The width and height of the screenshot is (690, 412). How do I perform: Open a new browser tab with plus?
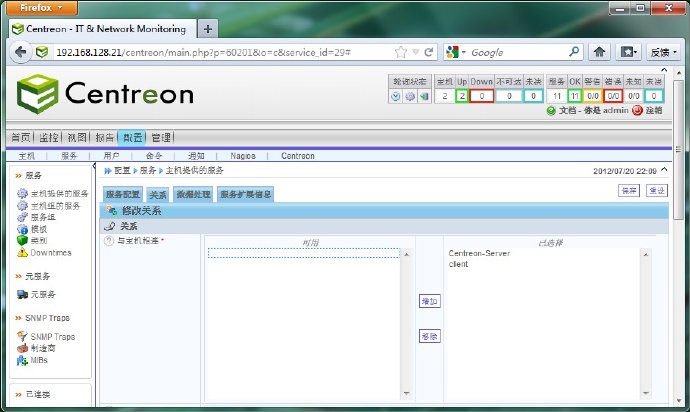click(208, 29)
